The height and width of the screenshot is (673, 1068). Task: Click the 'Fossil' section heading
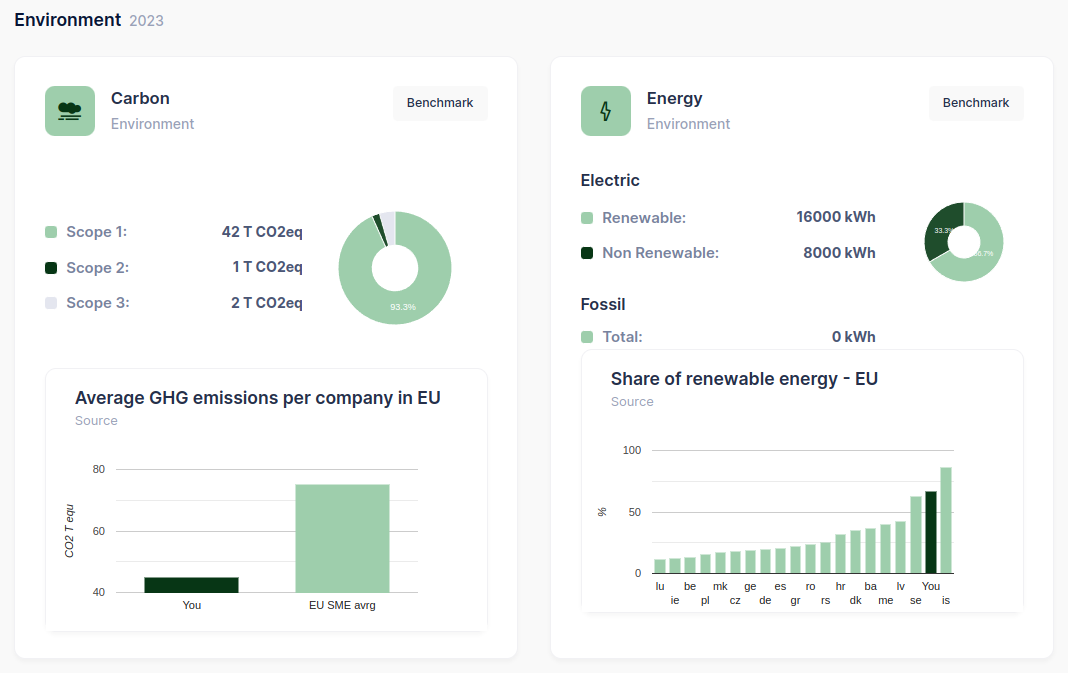pyautogui.click(x=603, y=304)
